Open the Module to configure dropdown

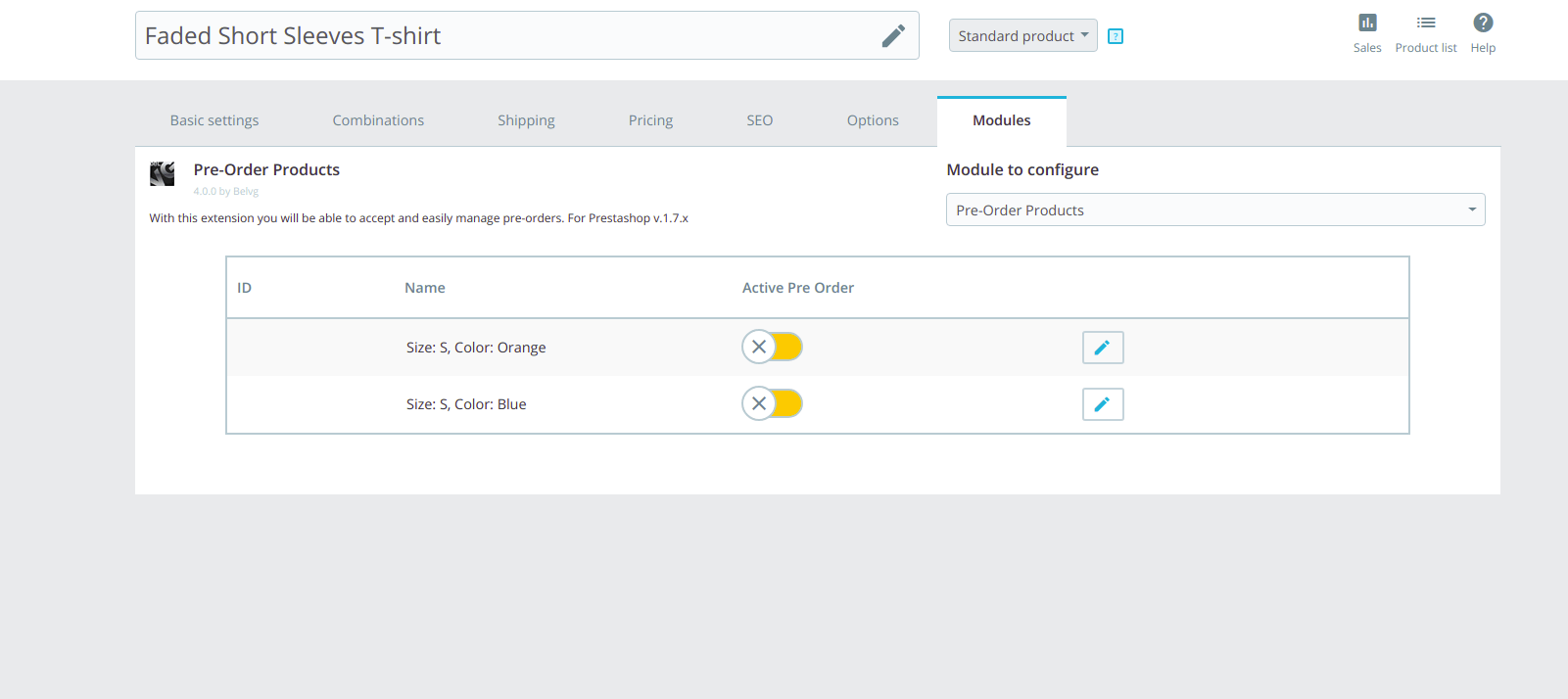pyautogui.click(x=1215, y=210)
